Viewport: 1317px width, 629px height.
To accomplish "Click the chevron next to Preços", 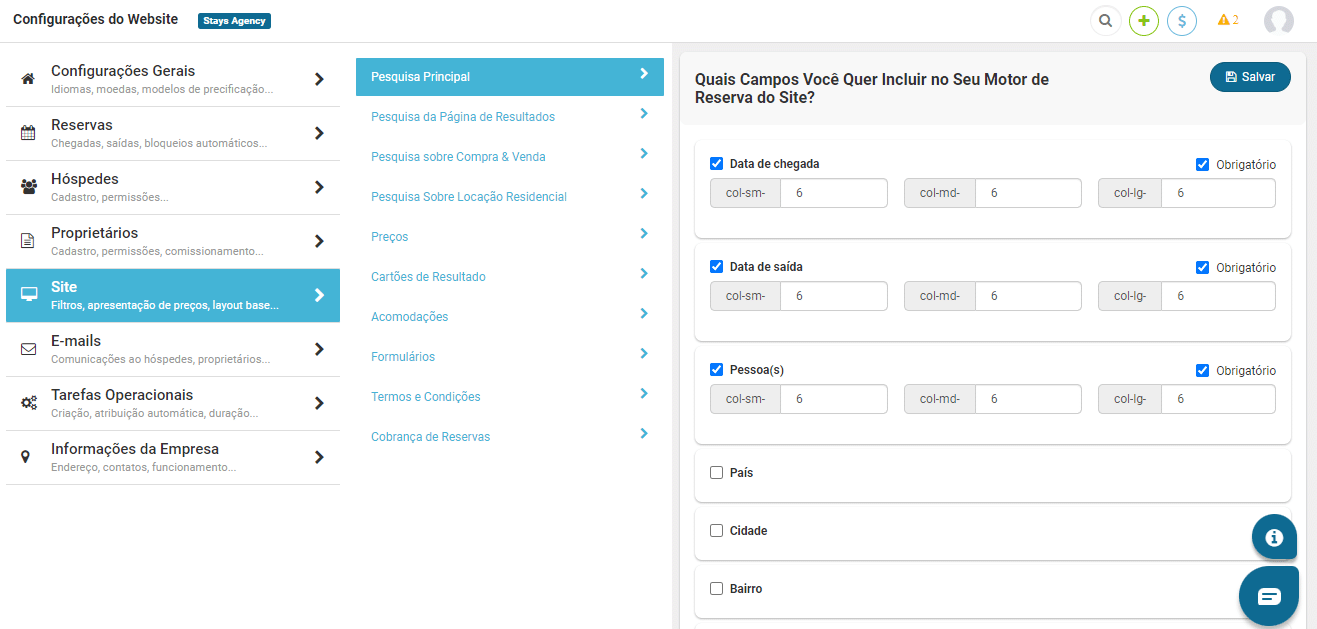I will click(644, 234).
